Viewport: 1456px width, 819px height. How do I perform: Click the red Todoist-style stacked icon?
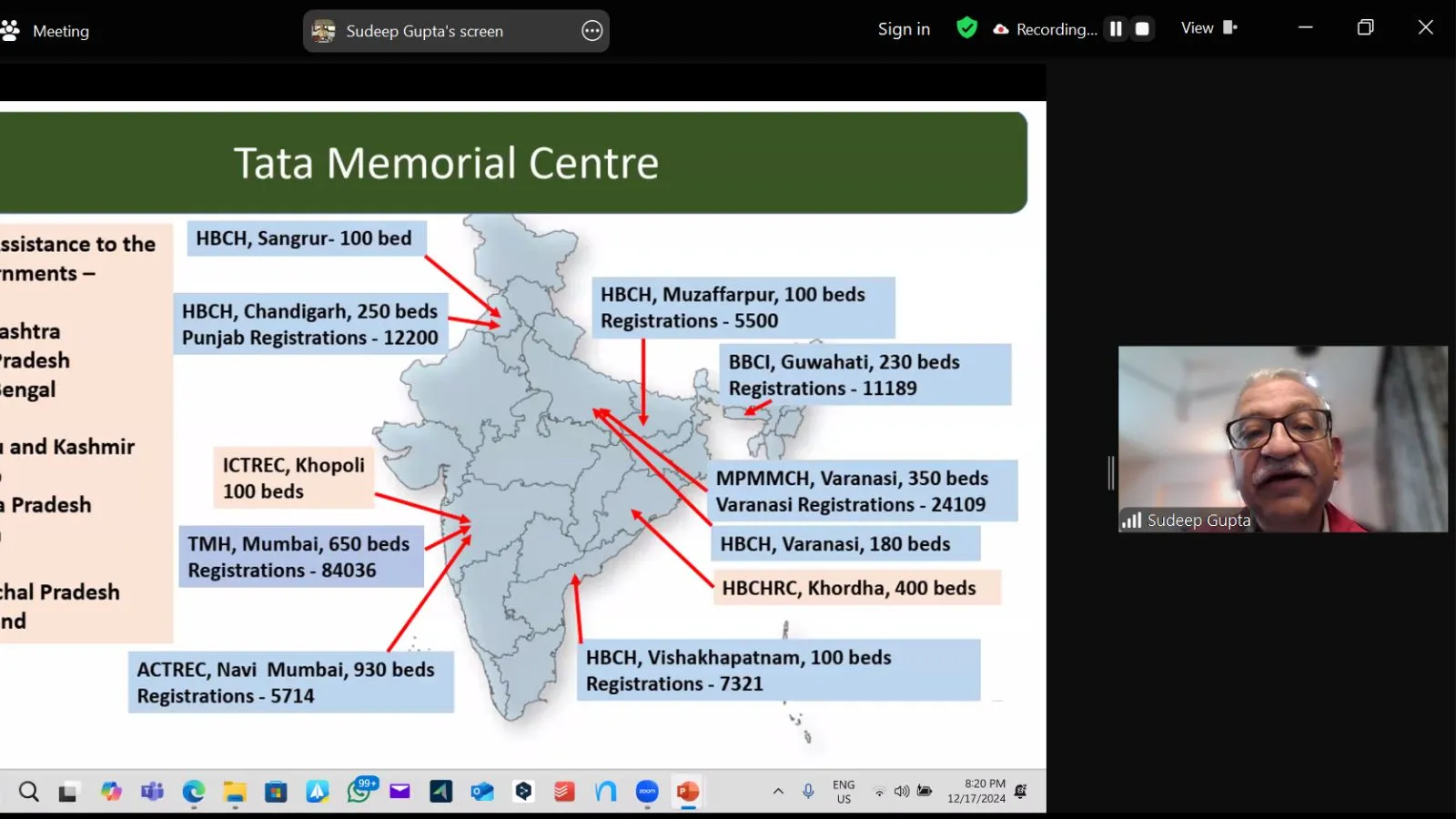564,792
